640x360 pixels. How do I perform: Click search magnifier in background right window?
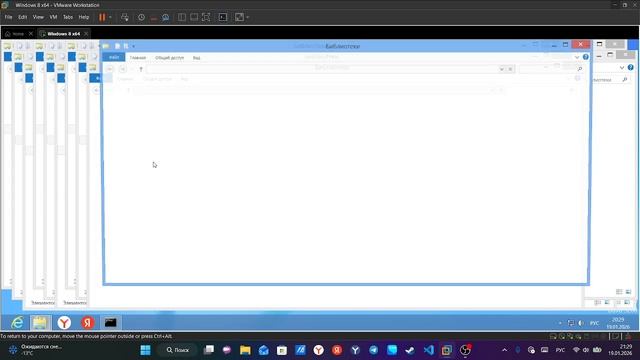(624, 80)
